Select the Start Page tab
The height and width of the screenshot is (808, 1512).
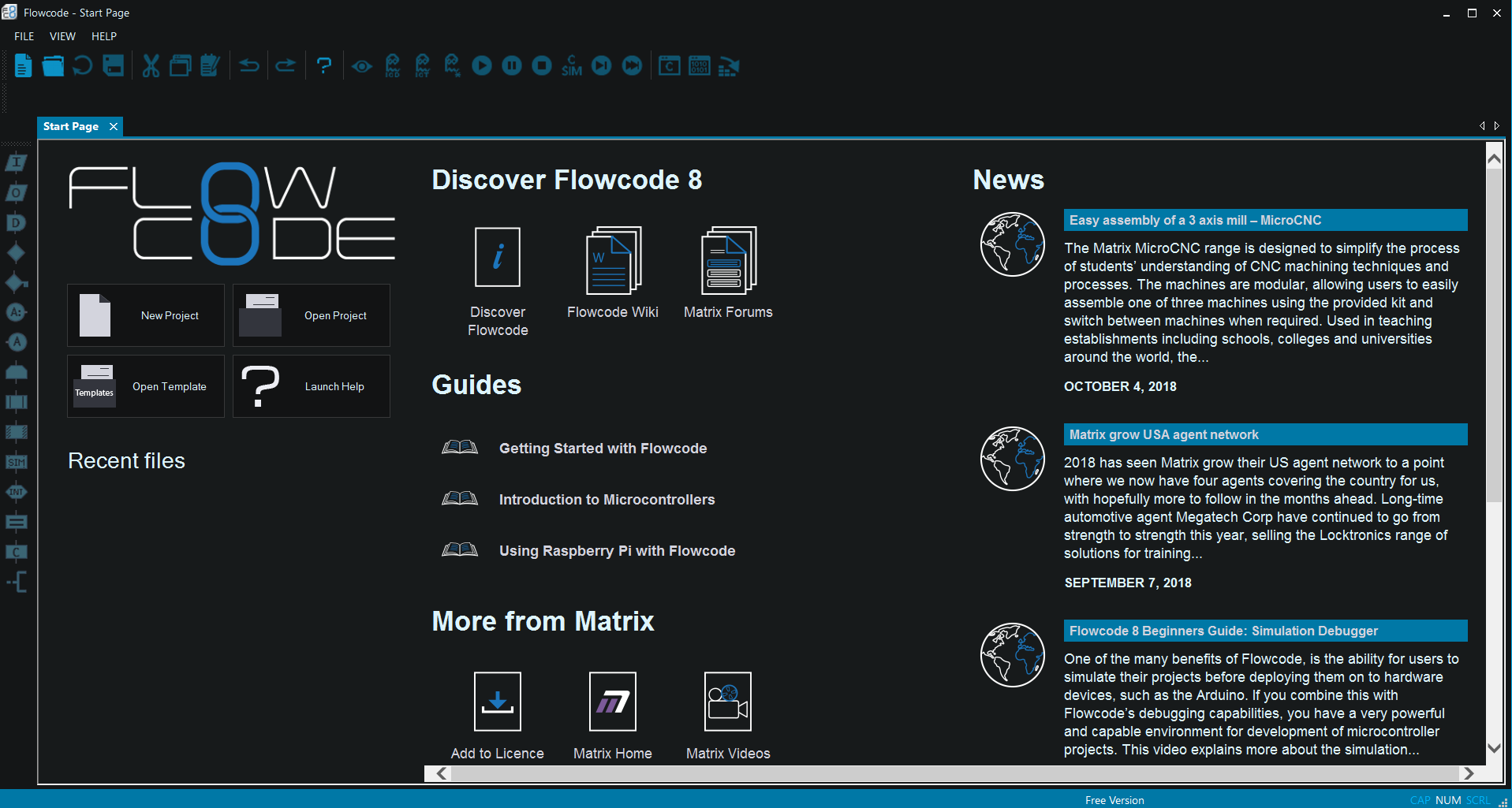[71, 126]
